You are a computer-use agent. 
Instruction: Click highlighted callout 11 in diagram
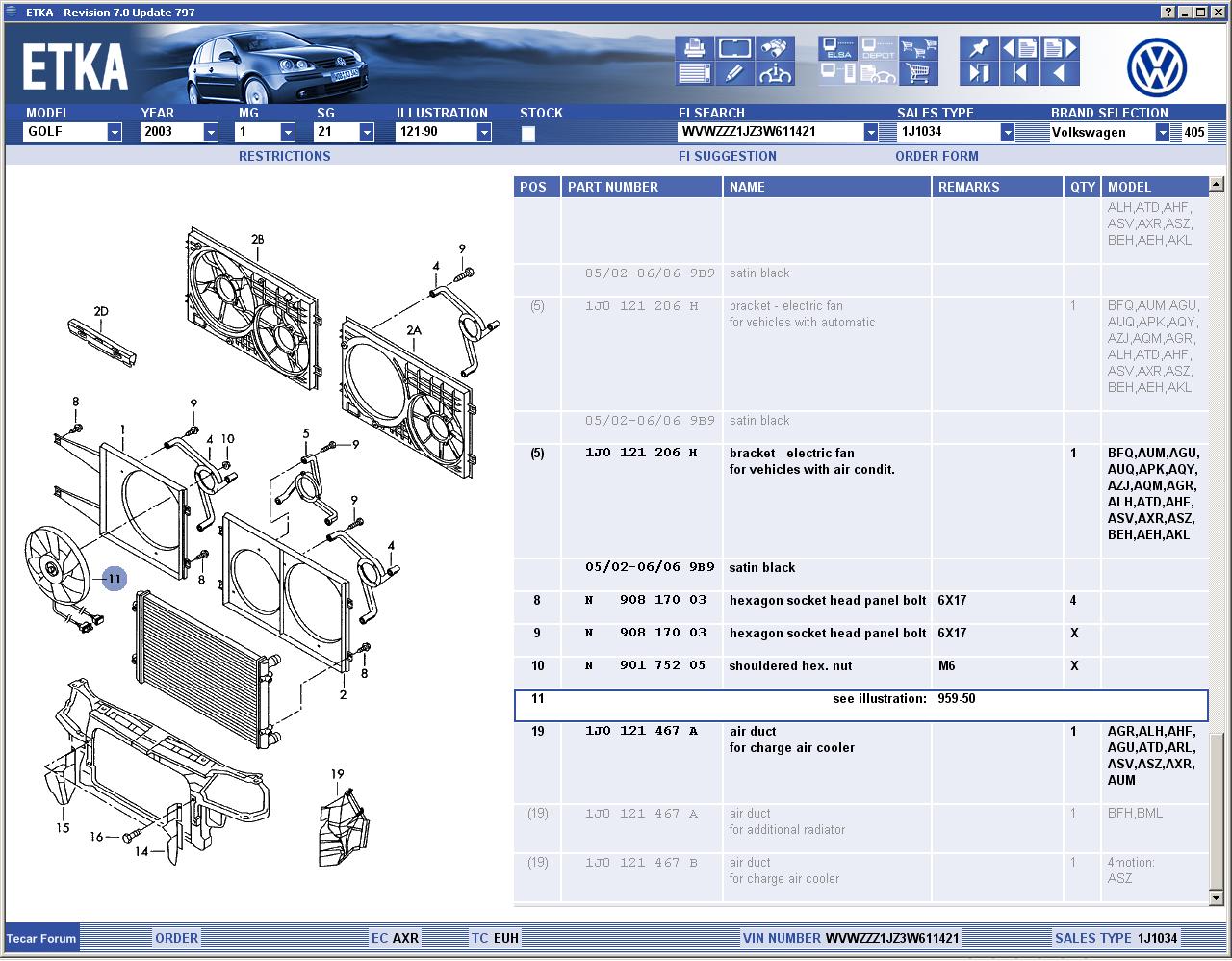coord(115,578)
